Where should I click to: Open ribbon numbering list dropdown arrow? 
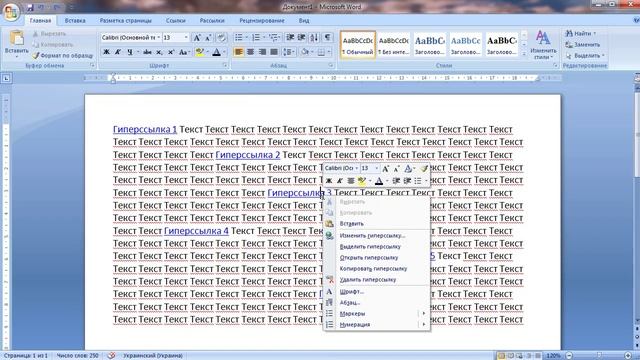tap(264, 38)
